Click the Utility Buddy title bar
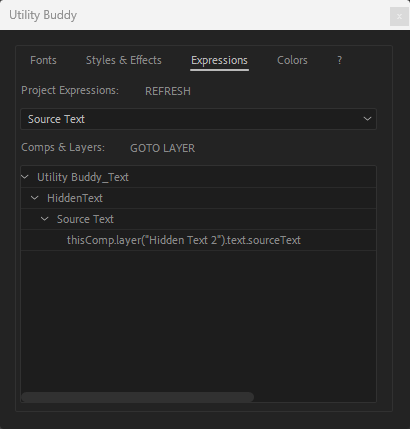Image resolution: width=410 pixels, height=429 pixels. 200,15
